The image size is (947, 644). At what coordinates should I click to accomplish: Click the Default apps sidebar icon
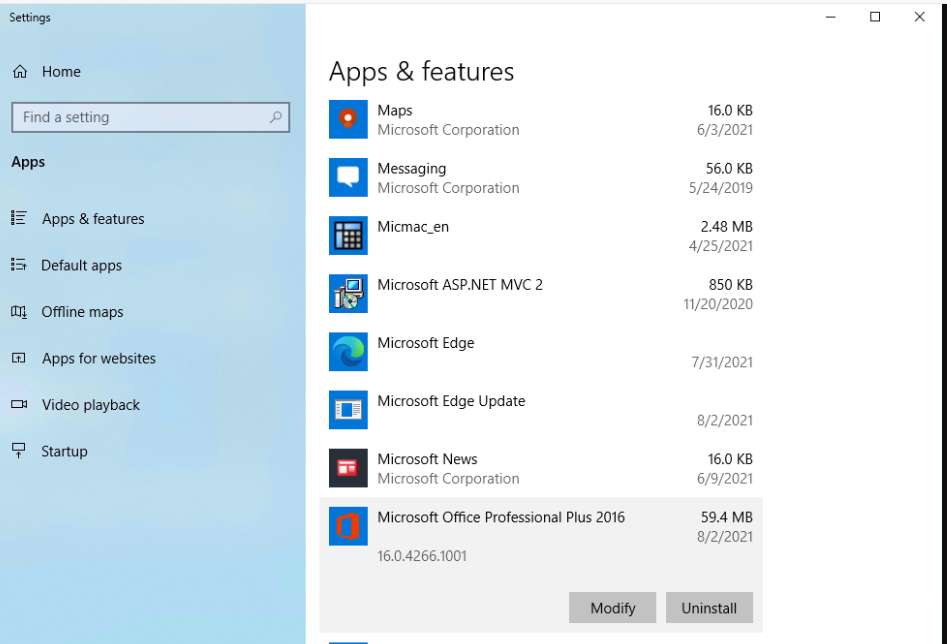tap(19, 265)
